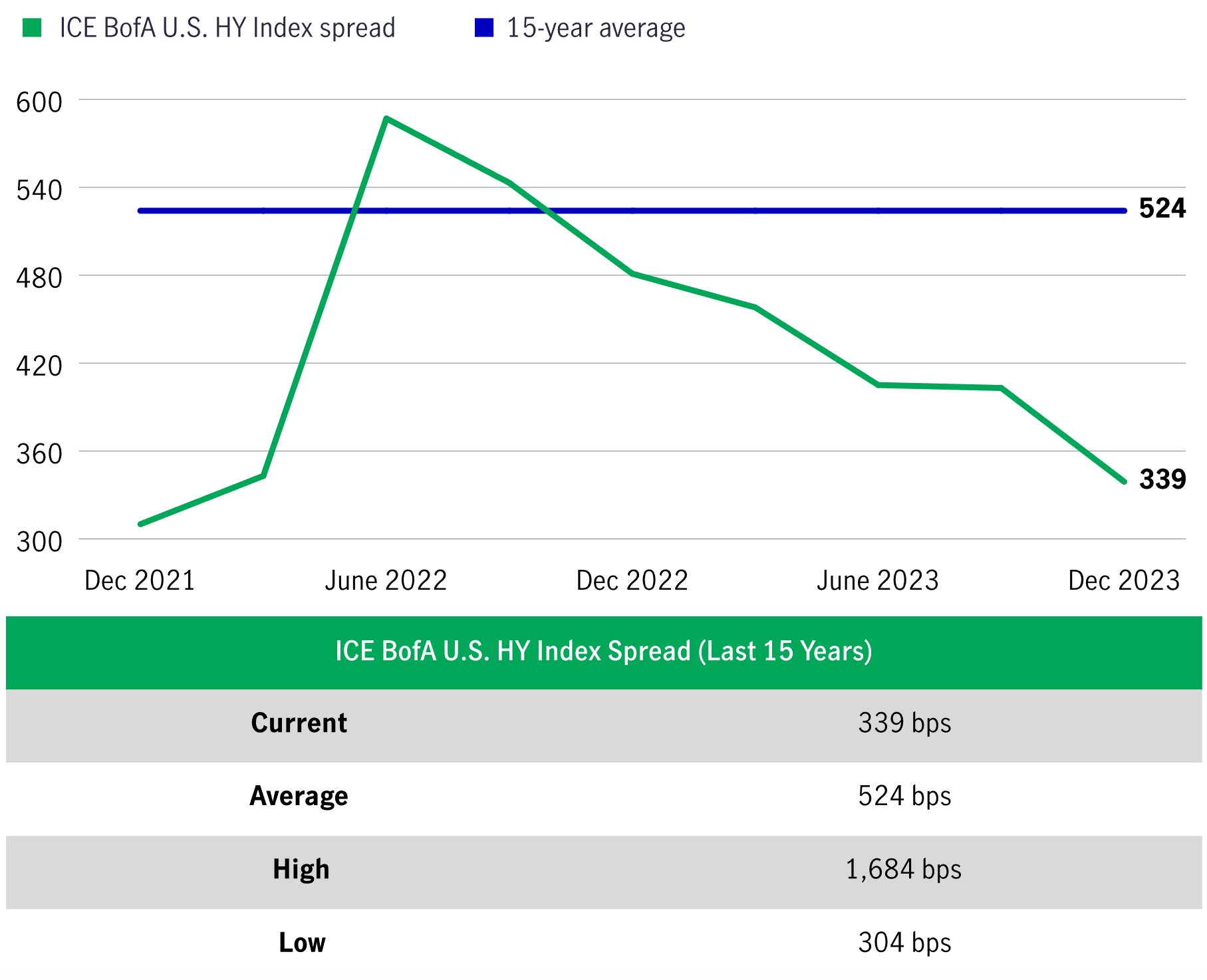The height and width of the screenshot is (980, 1207).
Task: Click the 600 y-axis tick label
Action: (x=39, y=102)
